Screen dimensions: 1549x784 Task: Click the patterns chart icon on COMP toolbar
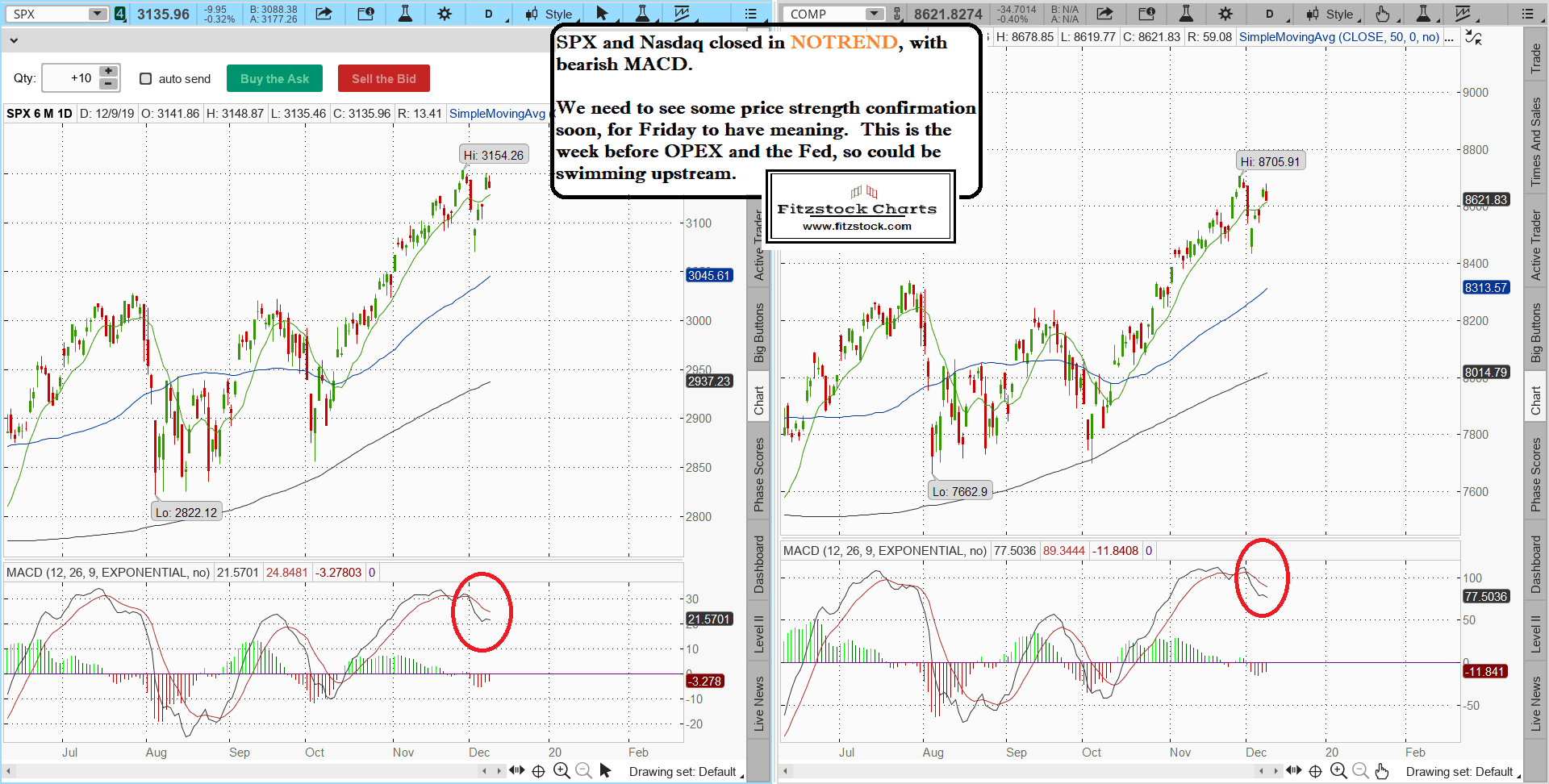point(1463,14)
